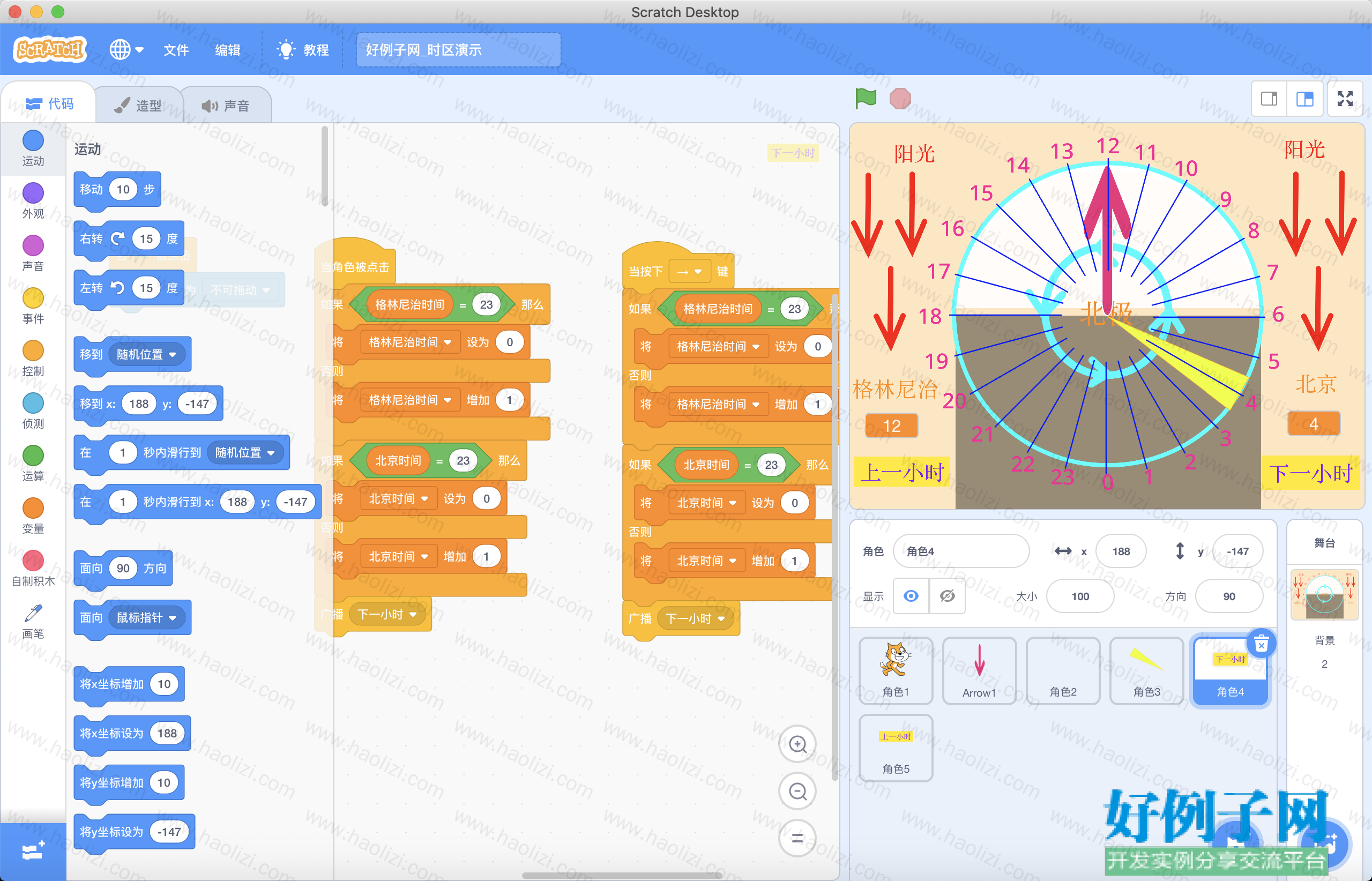The height and width of the screenshot is (881, 1372).
Task: Open 格林尼治时间 dropdown in right 设为 block
Action: (x=718, y=346)
